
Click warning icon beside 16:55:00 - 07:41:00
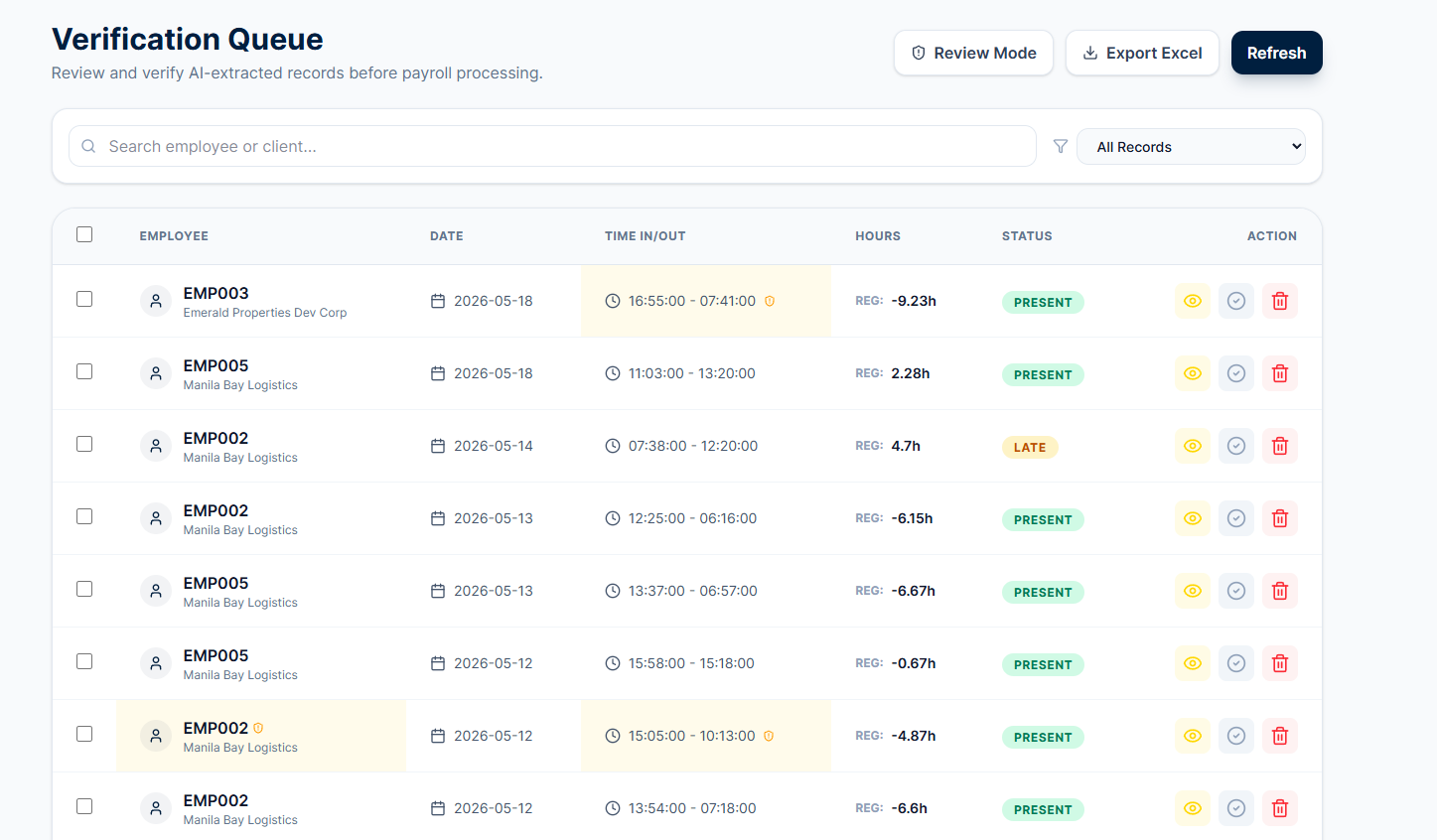click(x=769, y=301)
